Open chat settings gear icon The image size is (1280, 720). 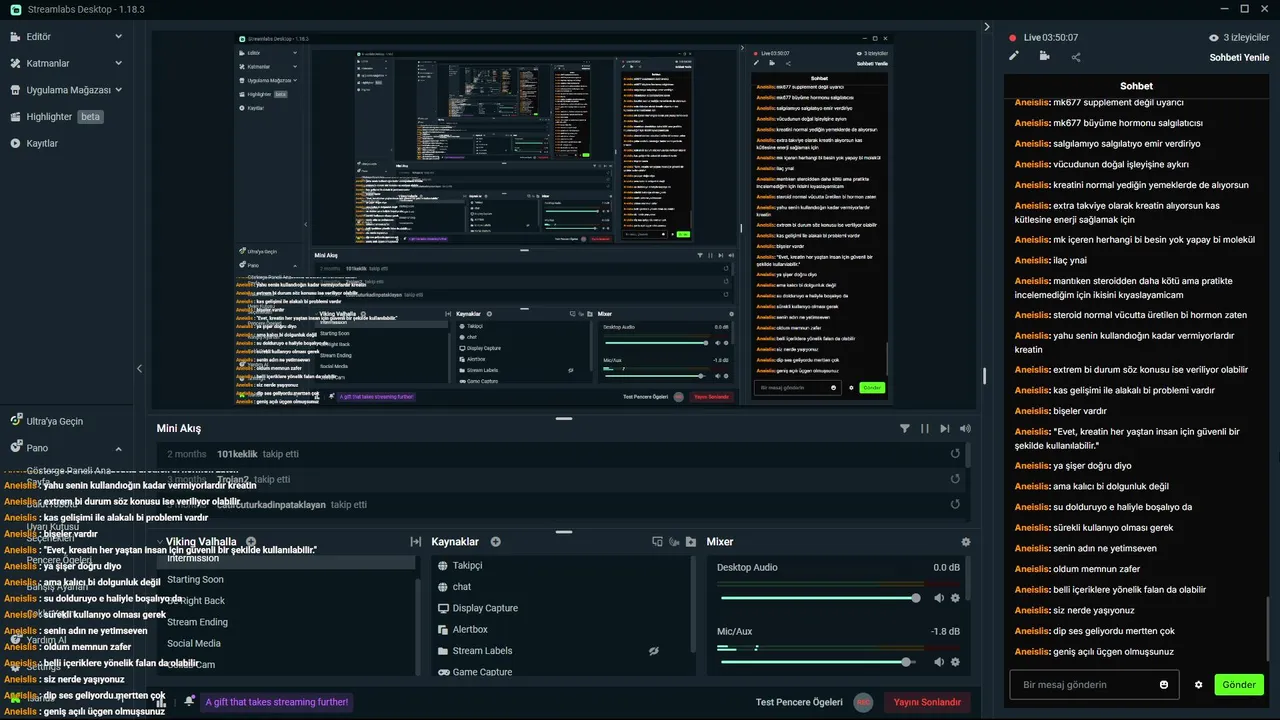point(1198,685)
